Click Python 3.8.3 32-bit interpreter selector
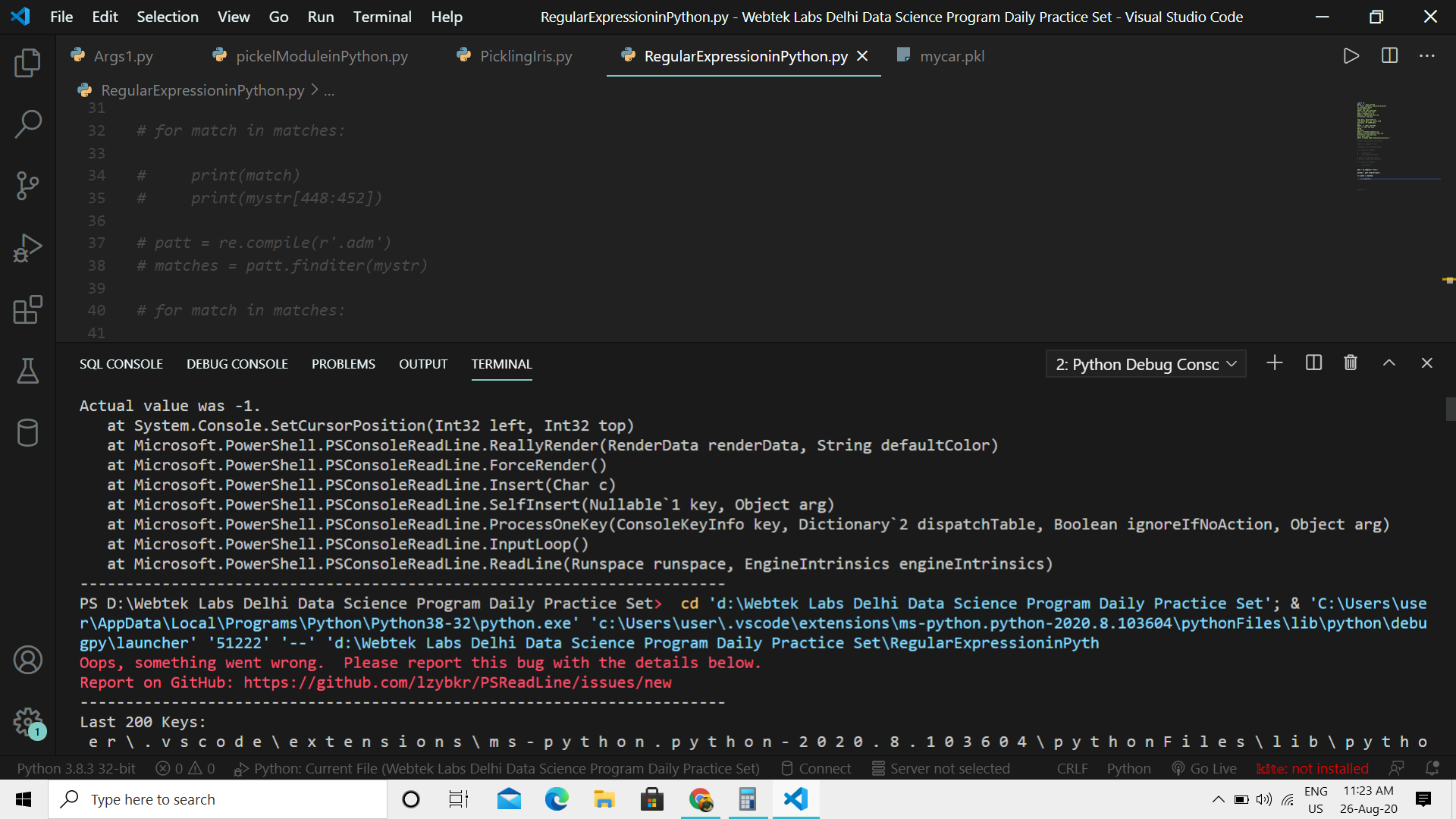The height and width of the screenshot is (819, 1456). (76, 768)
